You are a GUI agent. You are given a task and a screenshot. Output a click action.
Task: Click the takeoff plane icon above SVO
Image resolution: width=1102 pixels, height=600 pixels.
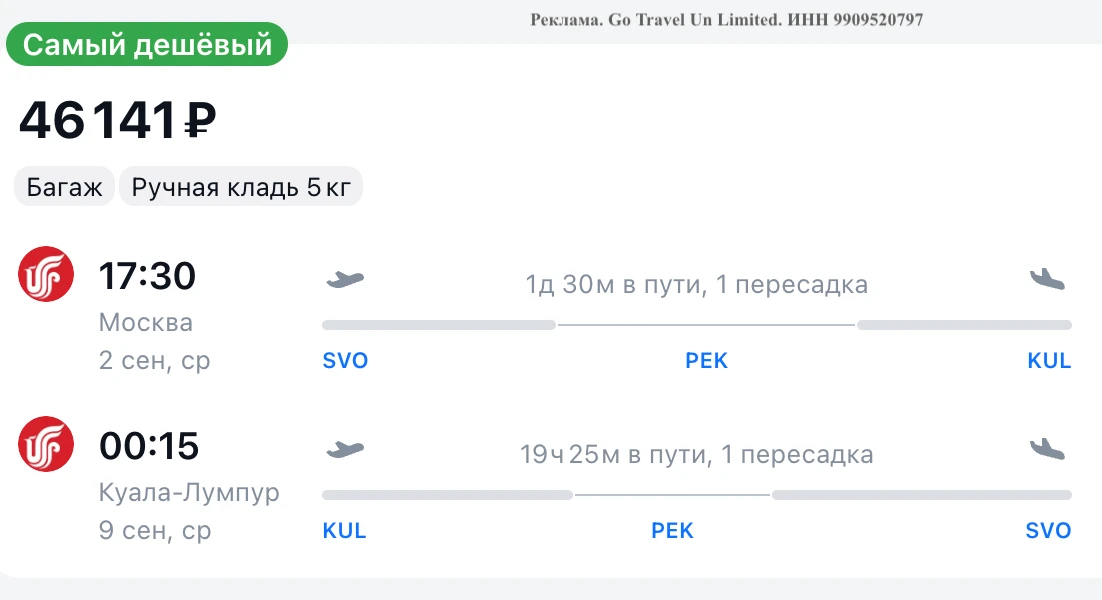(x=345, y=280)
